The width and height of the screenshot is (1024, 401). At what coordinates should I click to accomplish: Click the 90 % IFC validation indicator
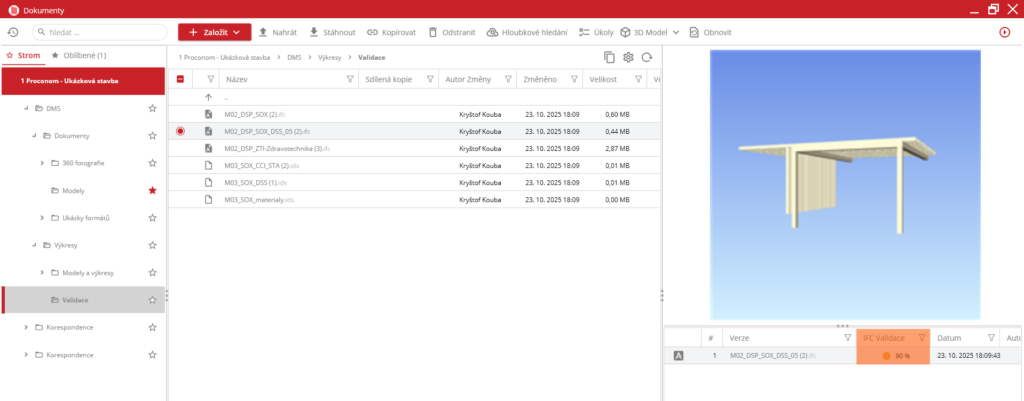[x=896, y=356]
